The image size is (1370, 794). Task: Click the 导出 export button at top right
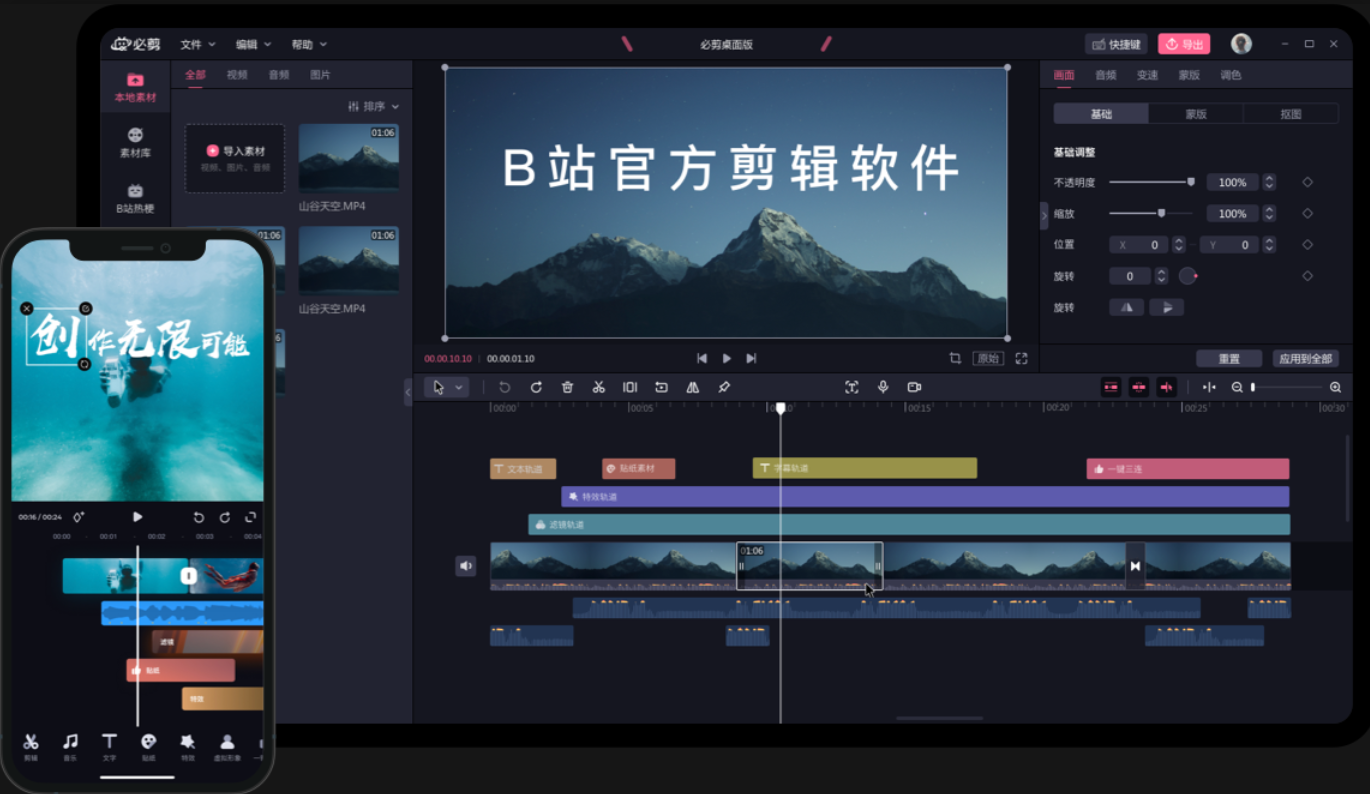(1183, 43)
